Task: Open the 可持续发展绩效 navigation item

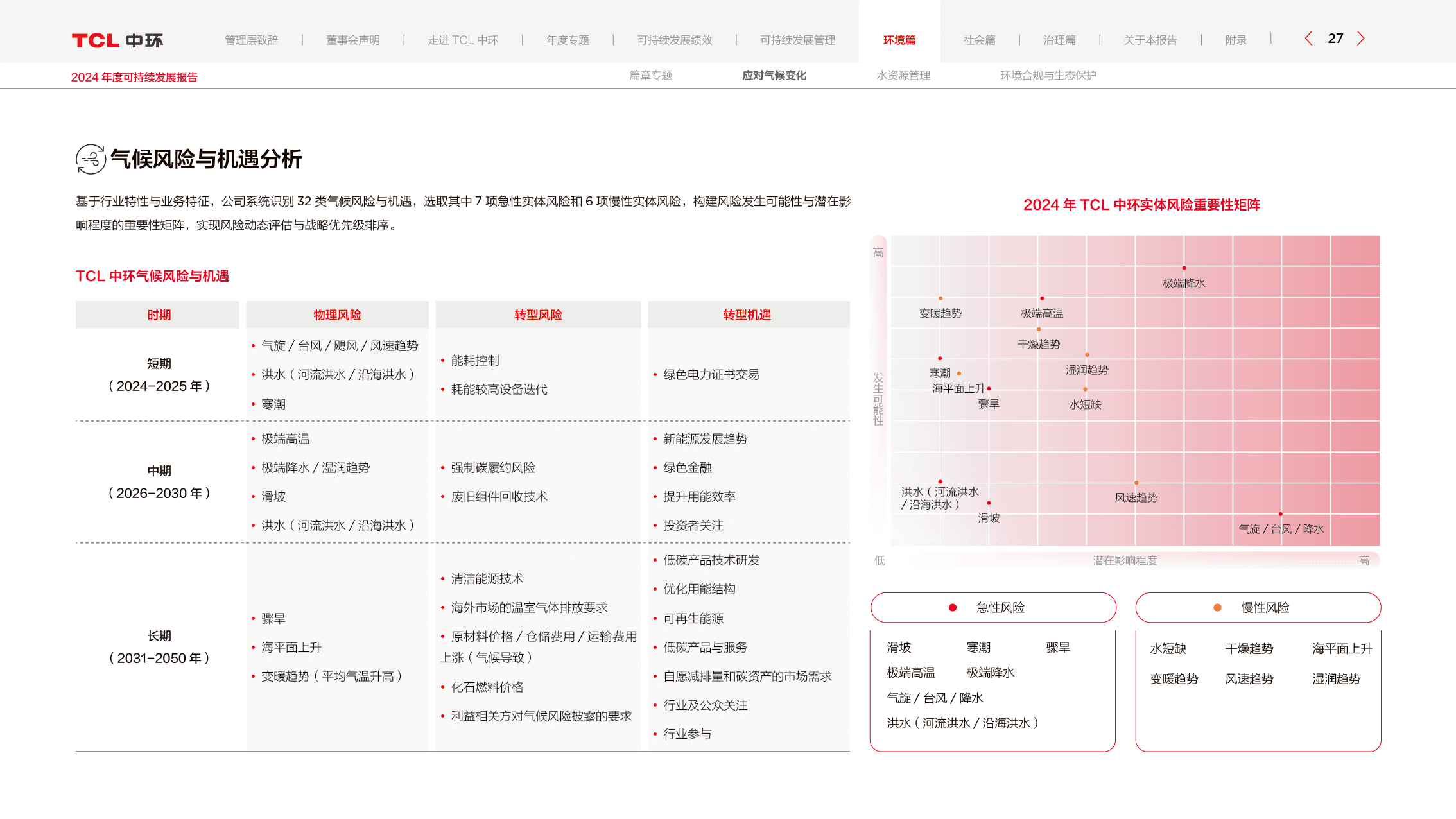Action: click(x=674, y=40)
